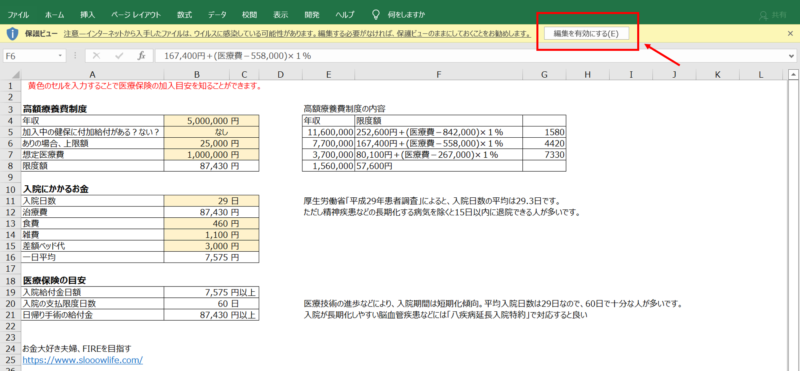Switch to the ホーム ribbon tab
The height and width of the screenshot is (371, 800).
point(55,15)
